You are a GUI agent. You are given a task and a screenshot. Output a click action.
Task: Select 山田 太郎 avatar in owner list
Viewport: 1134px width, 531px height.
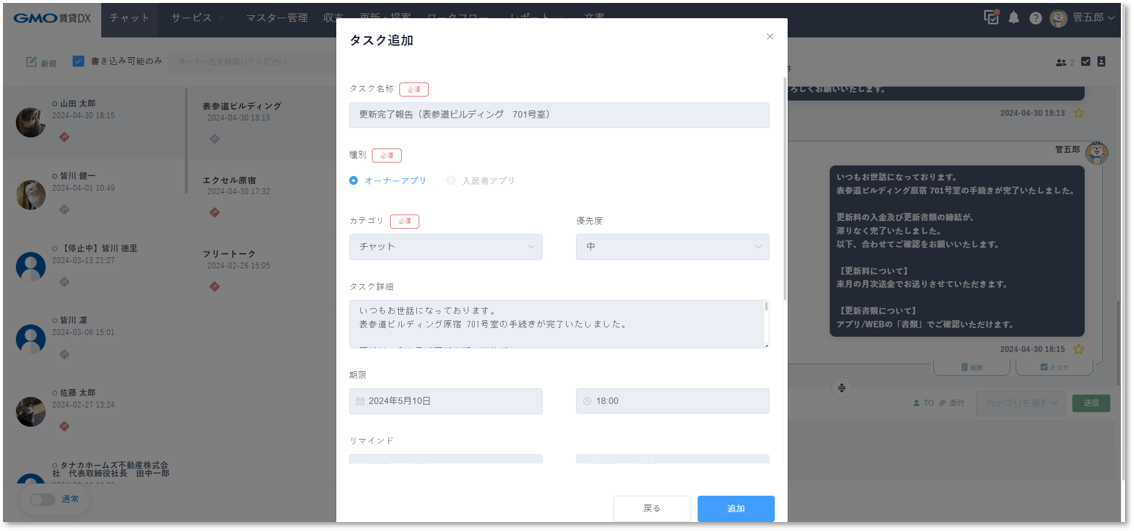pos(31,122)
